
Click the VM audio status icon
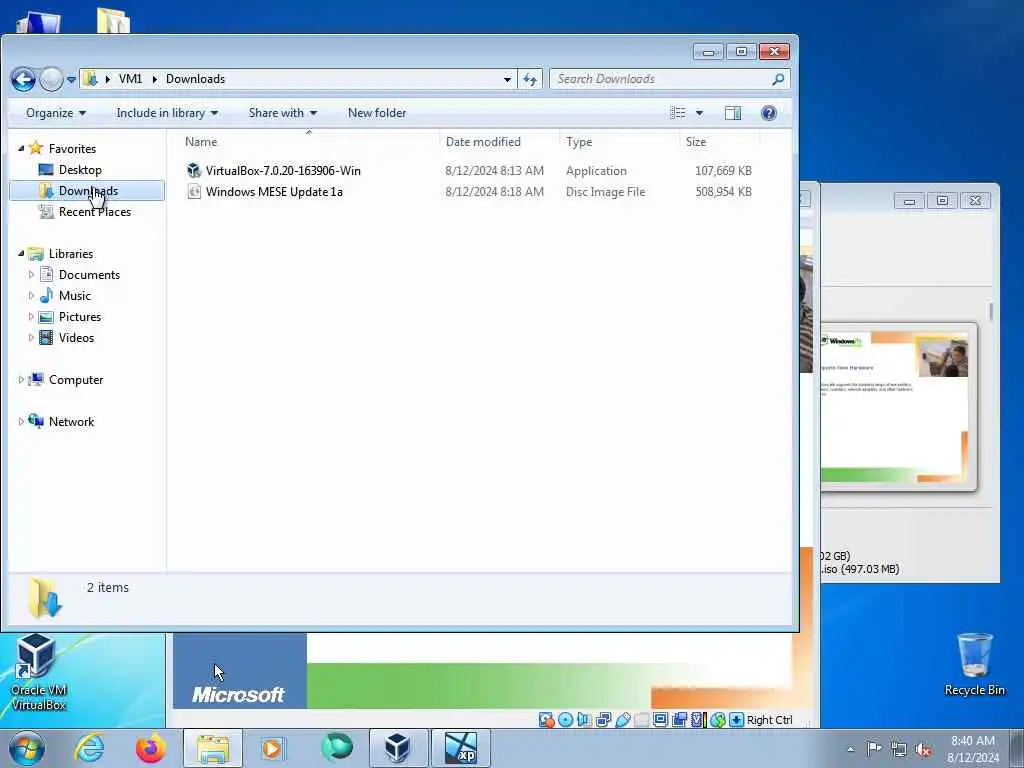pos(584,720)
